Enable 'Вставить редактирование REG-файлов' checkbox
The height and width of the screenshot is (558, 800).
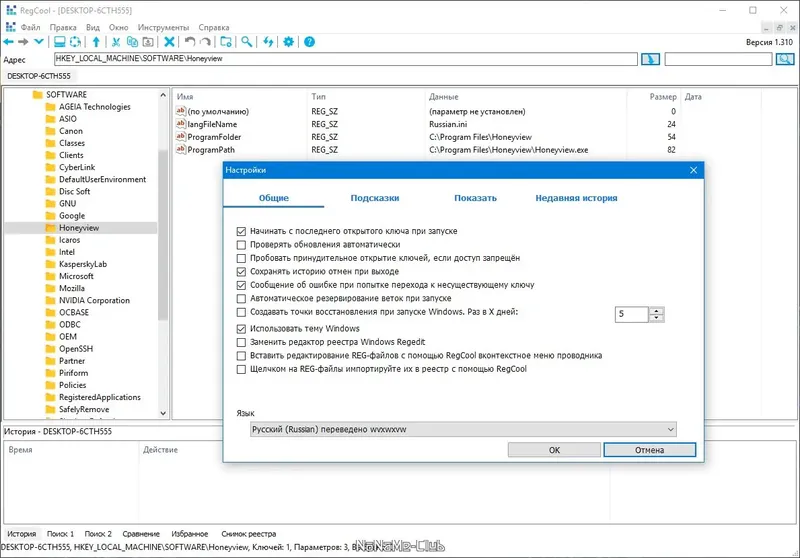pyautogui.click(x=241, y=356)
